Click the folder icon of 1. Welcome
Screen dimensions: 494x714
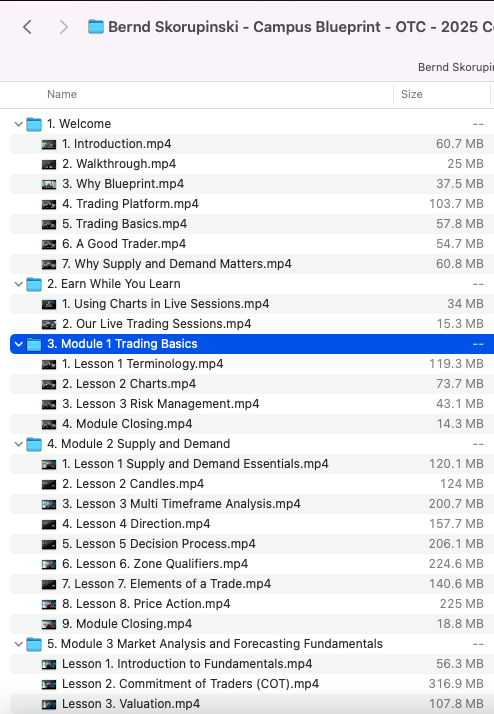34,124
